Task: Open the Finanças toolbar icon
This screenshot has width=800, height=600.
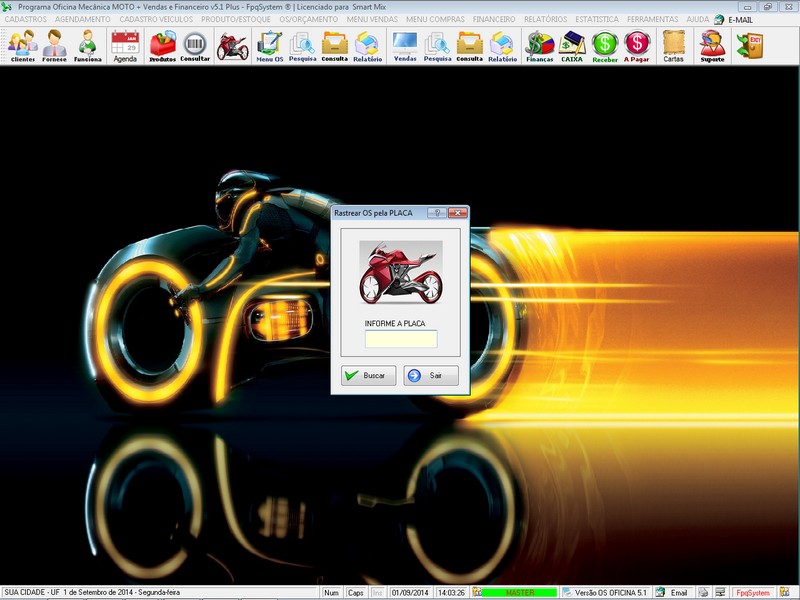Action: pyautogui.click(x=539, y=46)
